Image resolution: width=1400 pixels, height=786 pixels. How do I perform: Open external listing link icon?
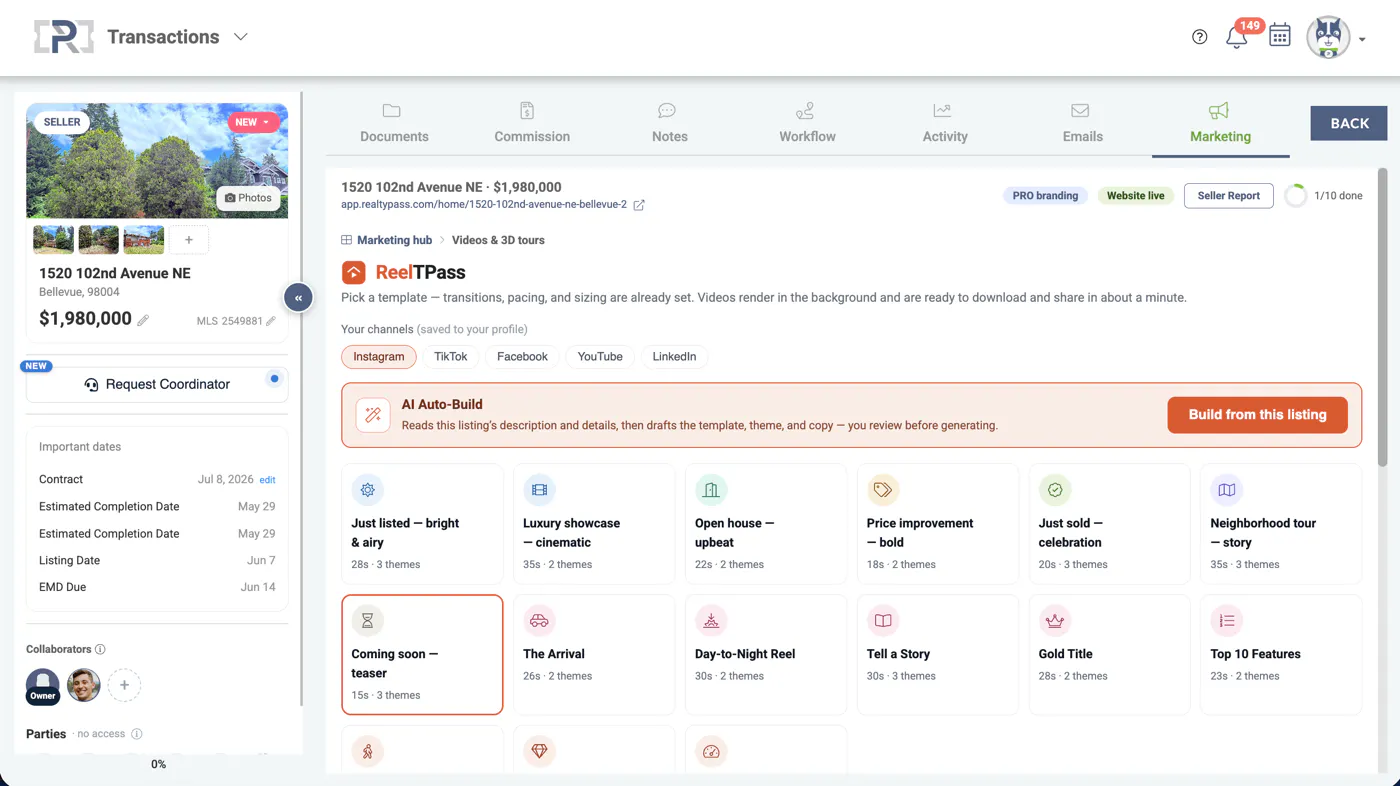pyautogui.click(x=639, y=205)
